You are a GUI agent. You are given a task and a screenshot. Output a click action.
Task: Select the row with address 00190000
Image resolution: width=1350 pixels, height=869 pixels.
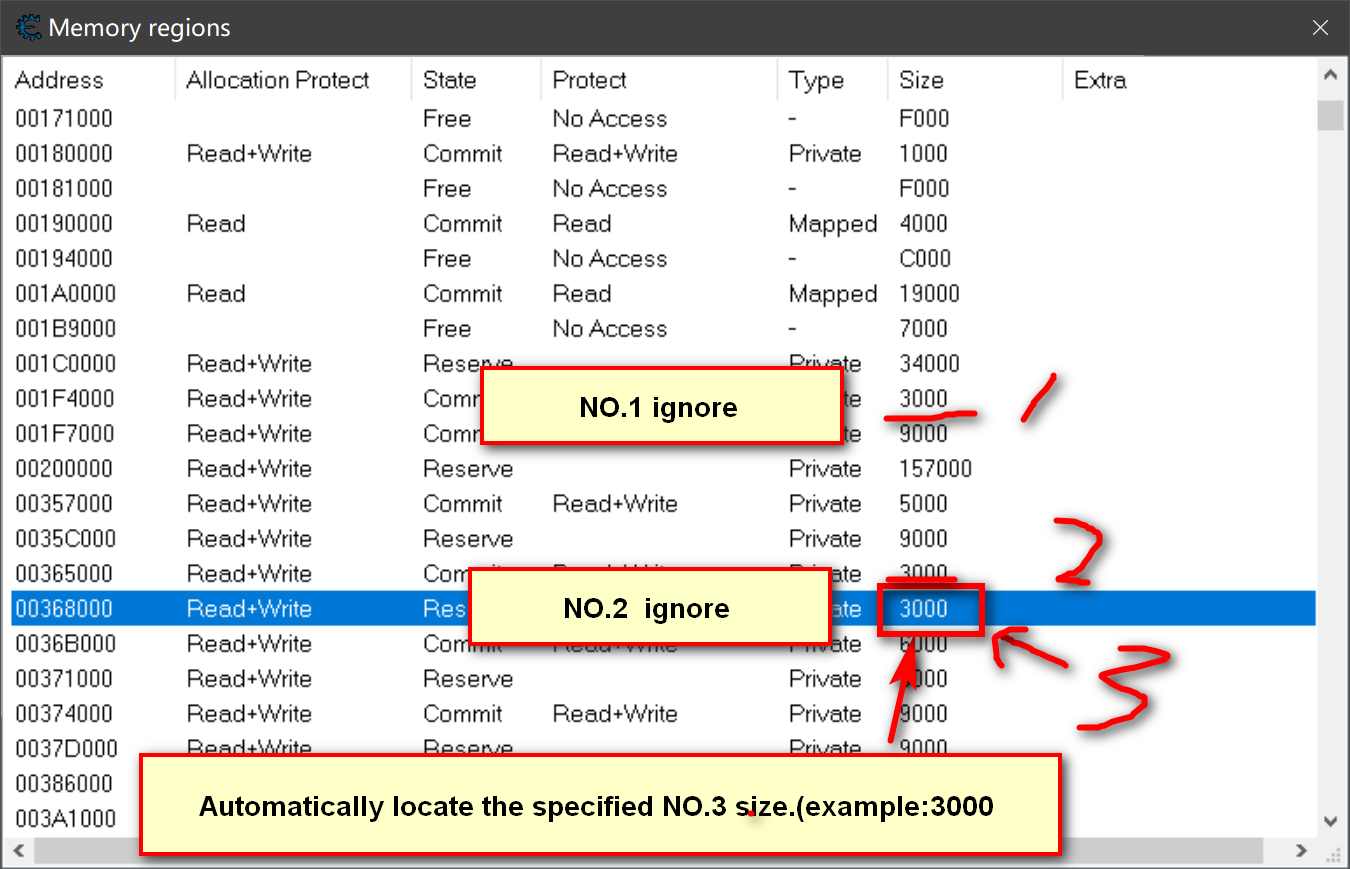click(x=64, y=224)
